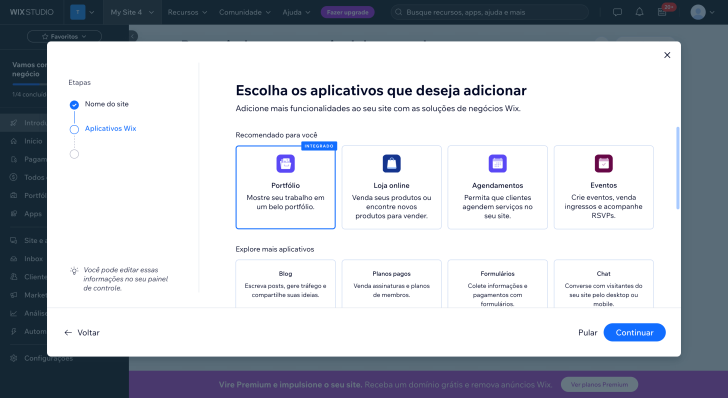Click the Apps sidebar icon
The image size is (728, 398).
14,214
